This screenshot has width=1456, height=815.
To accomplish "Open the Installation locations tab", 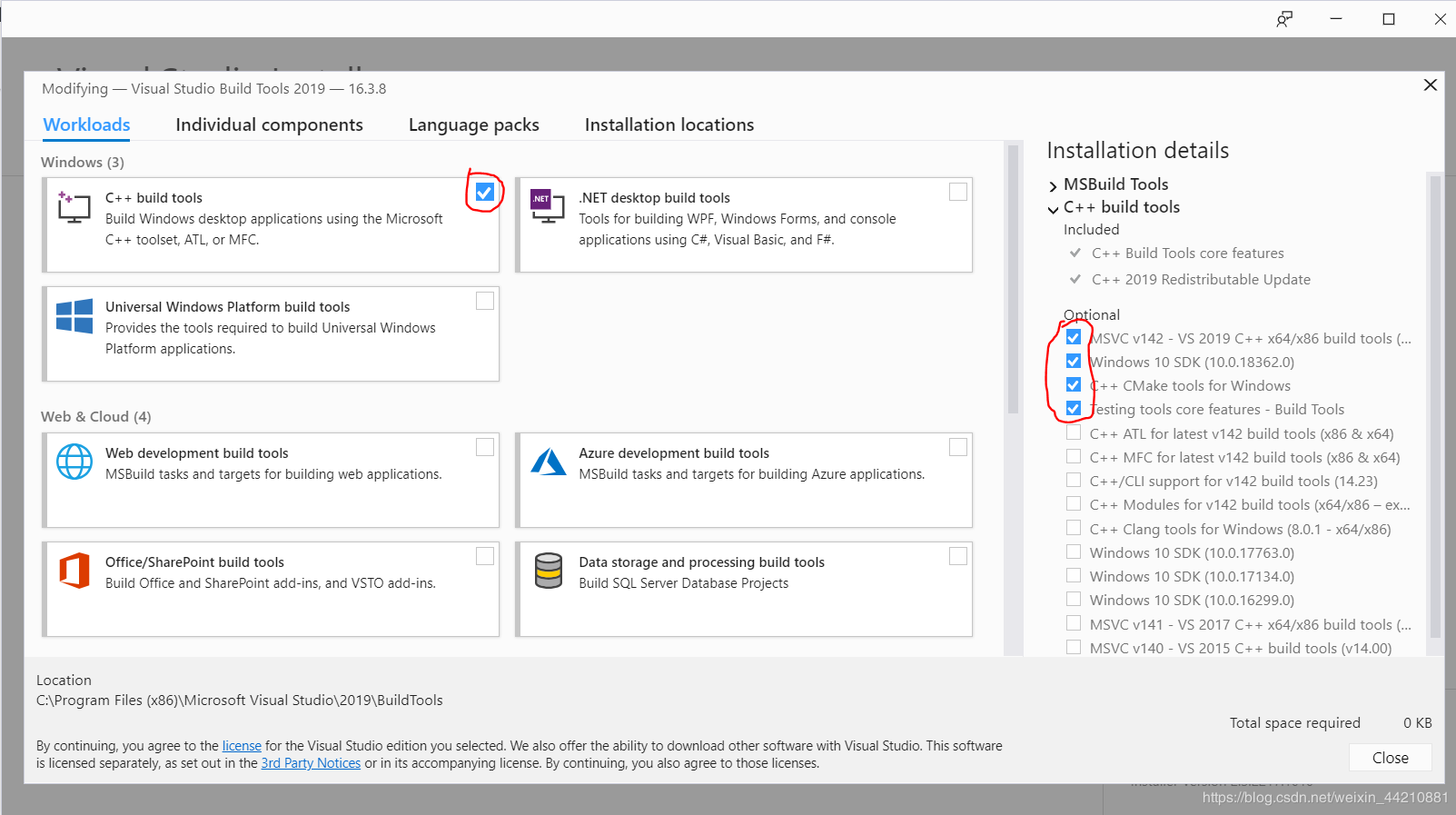I will pyautogui.click(x=669, y=125).
